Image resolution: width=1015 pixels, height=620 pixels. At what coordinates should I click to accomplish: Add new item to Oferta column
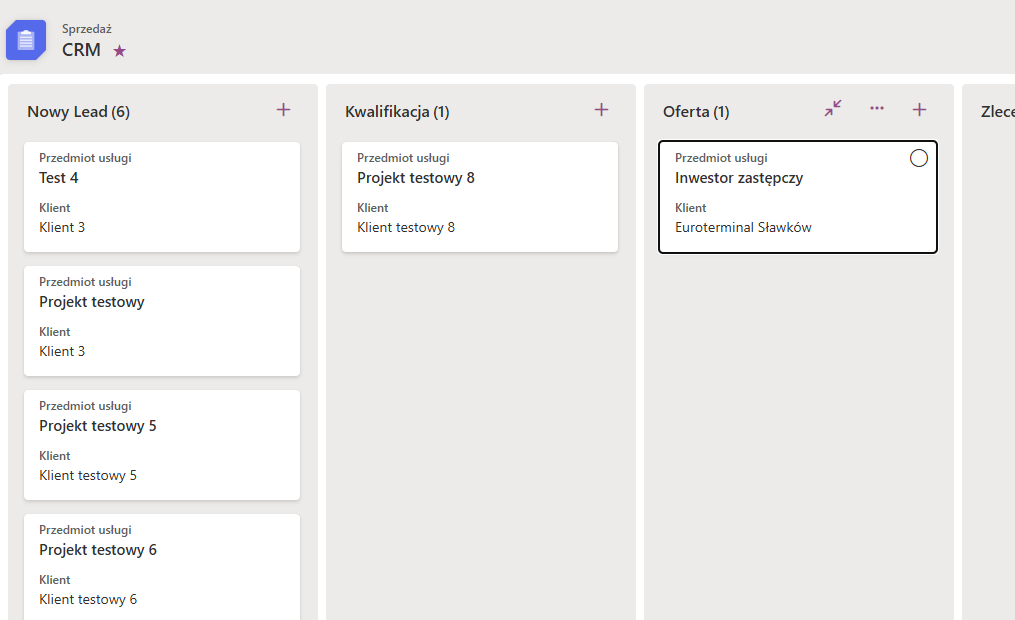pos(920,110)
